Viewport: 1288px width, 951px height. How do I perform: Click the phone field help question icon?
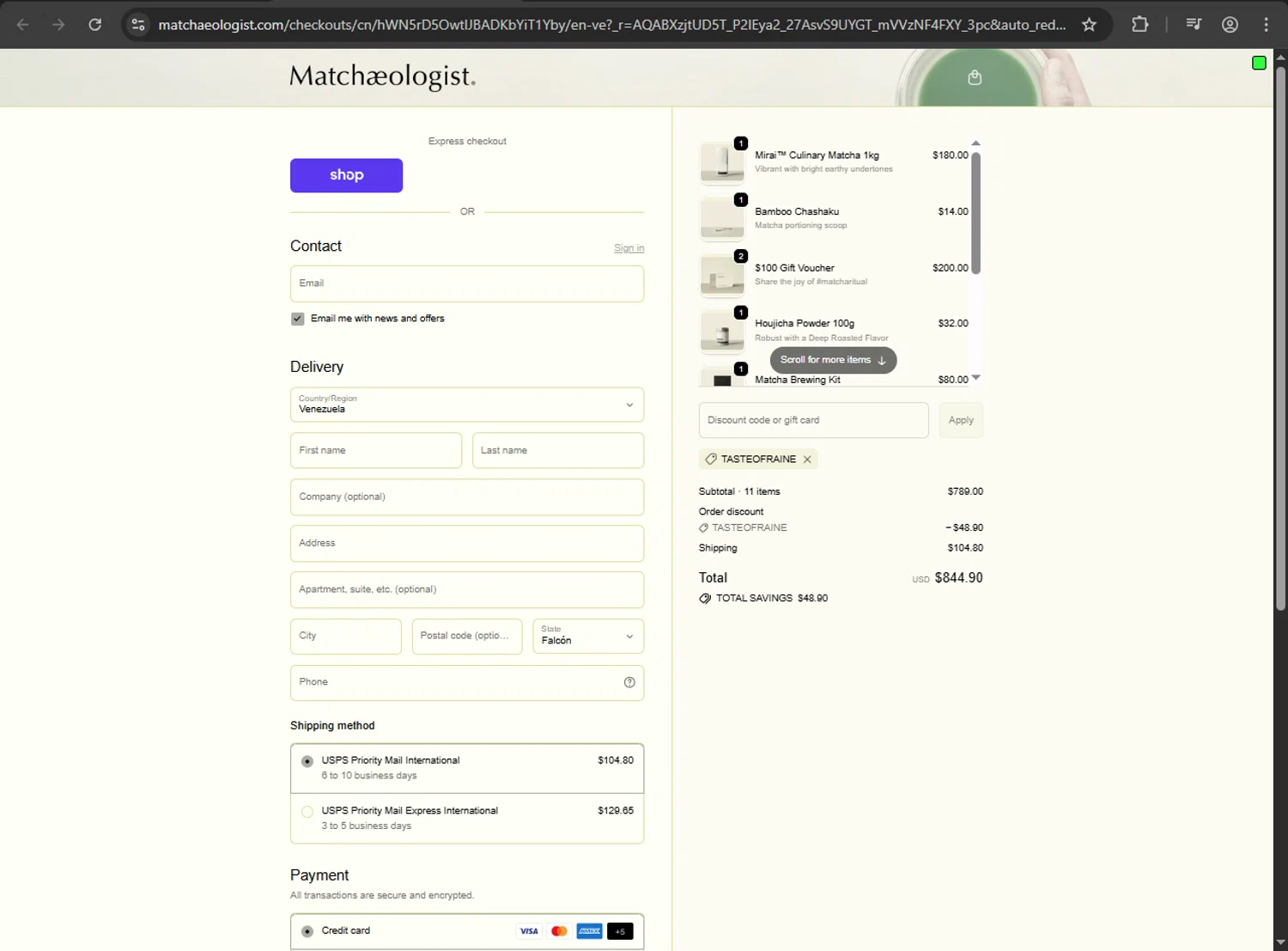pos(629,682)
